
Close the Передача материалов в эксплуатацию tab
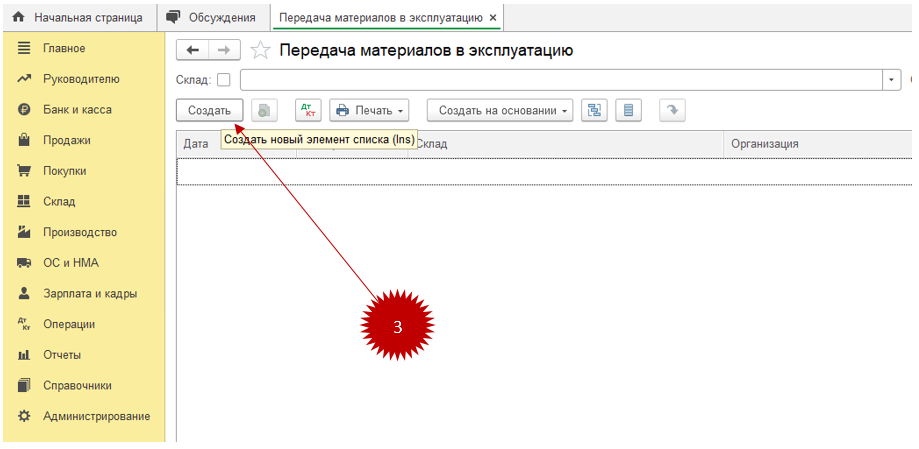coord(493,18)
